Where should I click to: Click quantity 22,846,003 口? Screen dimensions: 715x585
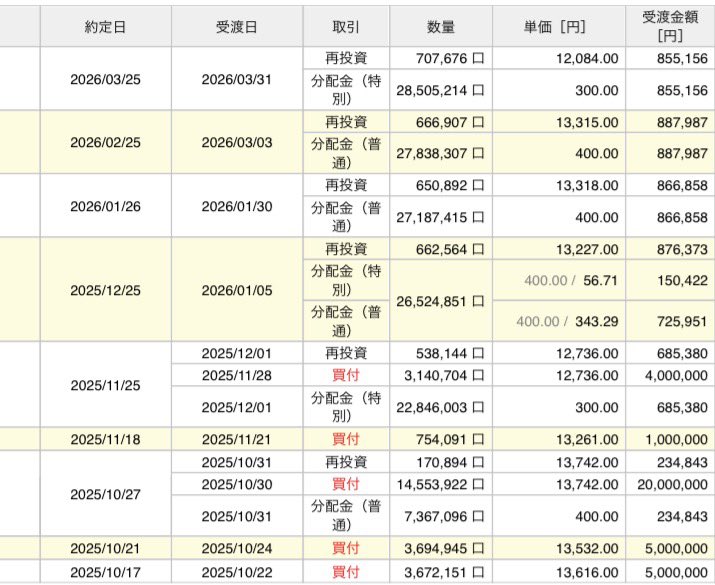440,407
